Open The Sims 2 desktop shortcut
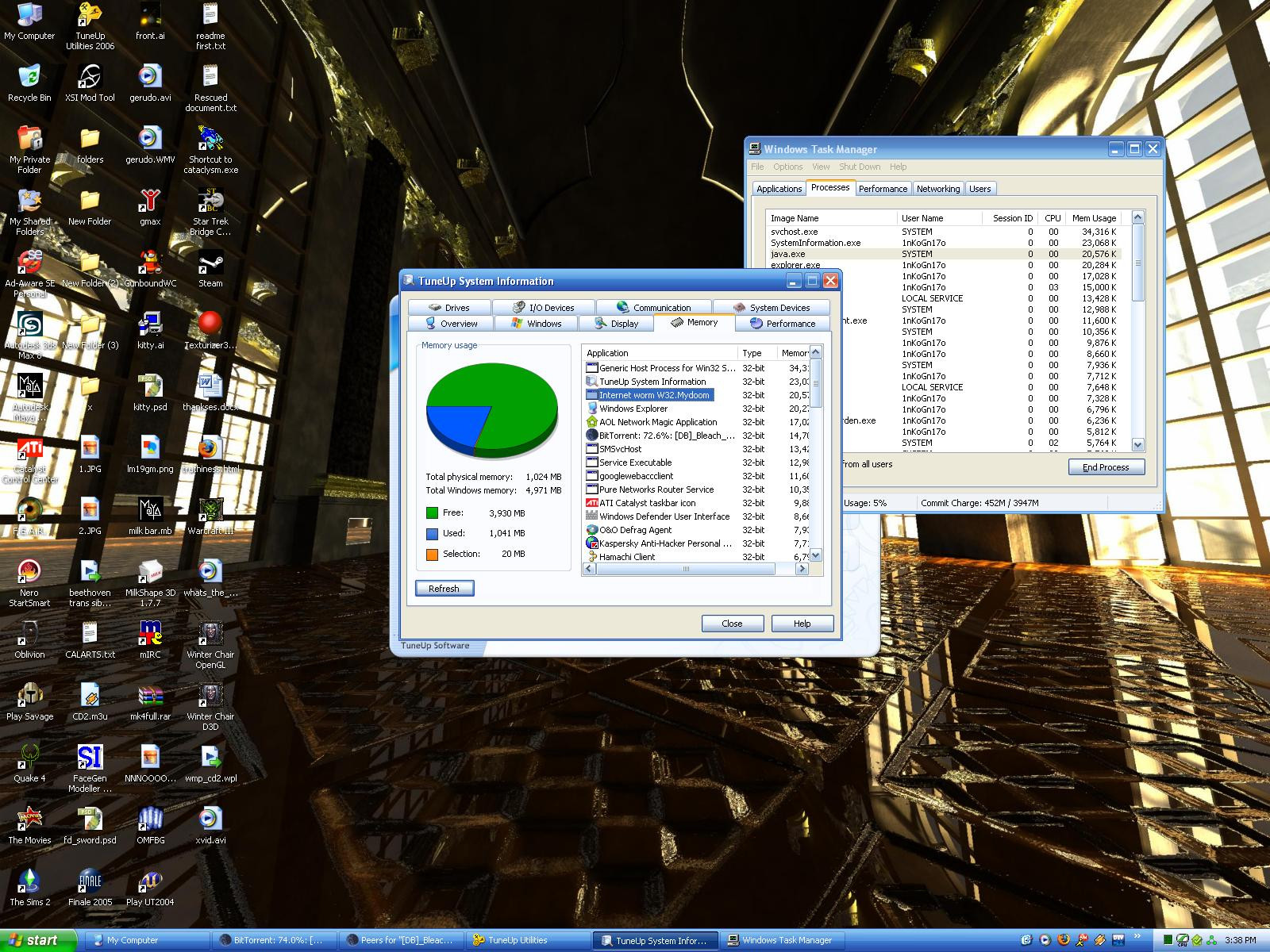This screenshot has width=1270, height=952. tap(29, 888)
